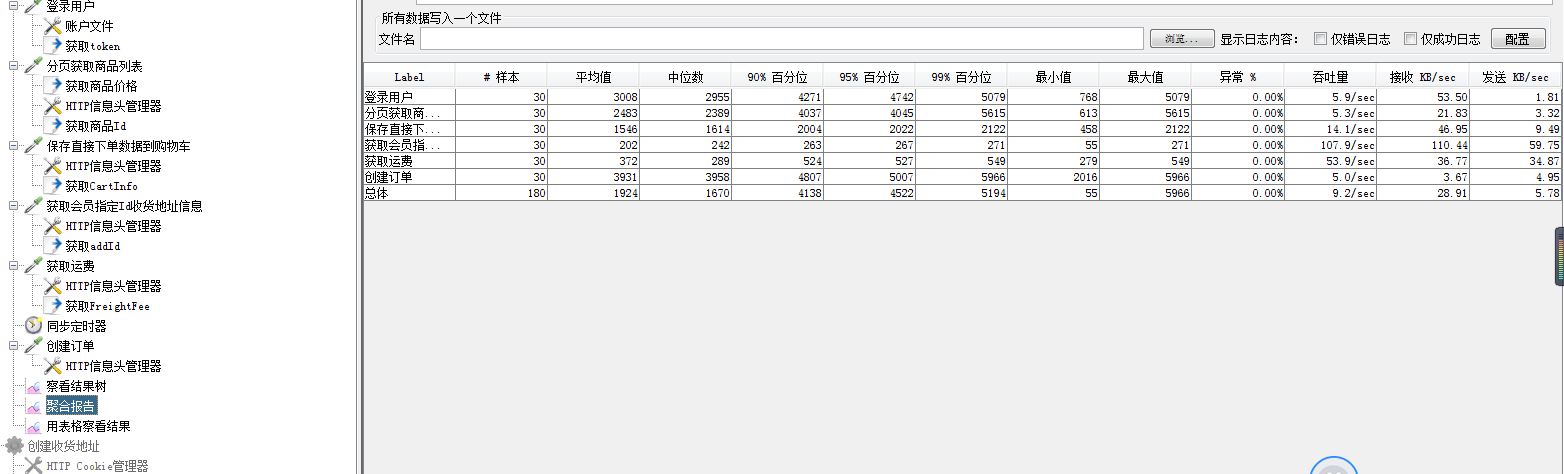Click the 吞吐量 column header
Viewport: 1564px width, 474px height.
click(x=1330, y=77)
